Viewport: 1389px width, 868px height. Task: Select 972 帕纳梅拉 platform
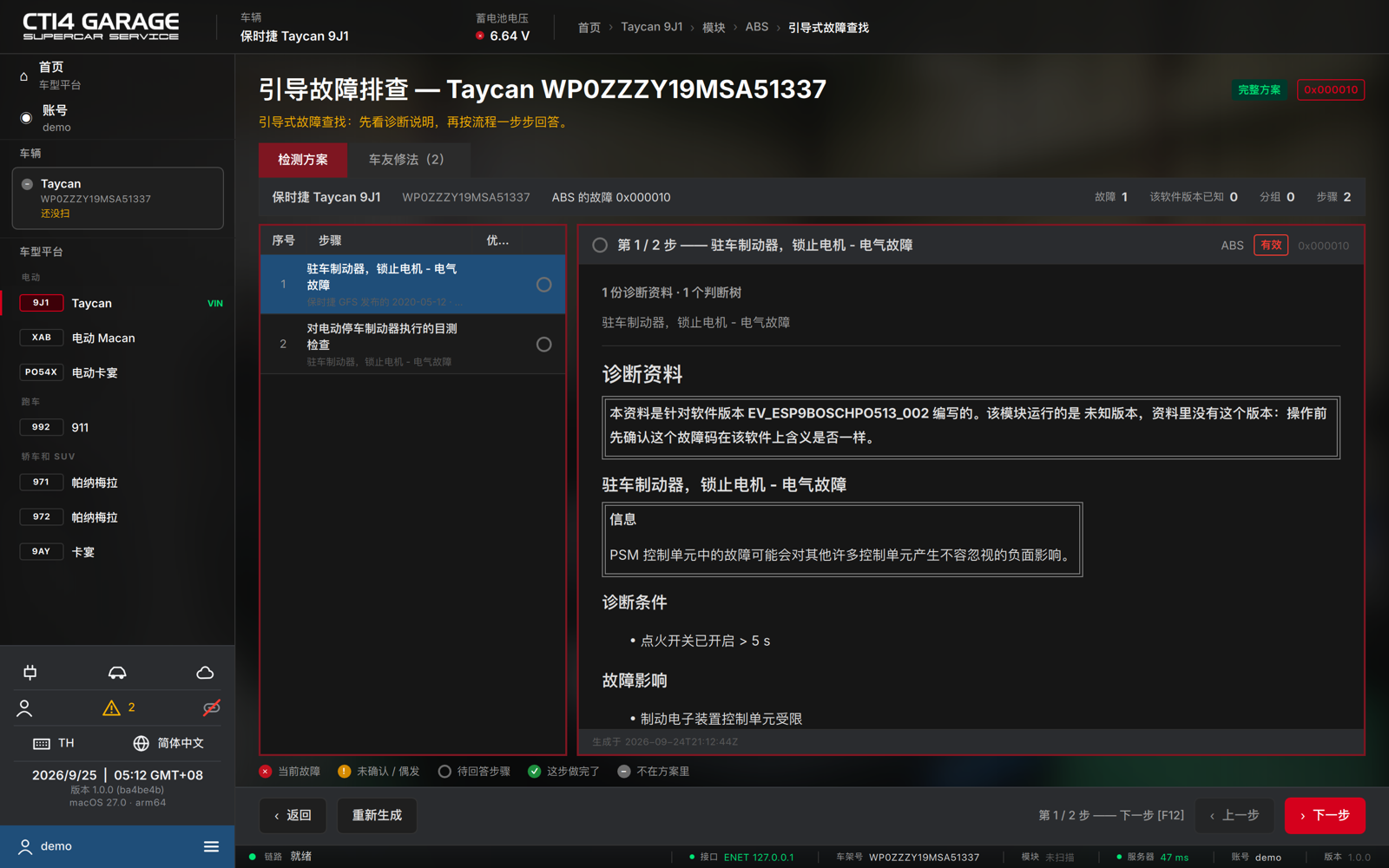click(x=117, y=517)
